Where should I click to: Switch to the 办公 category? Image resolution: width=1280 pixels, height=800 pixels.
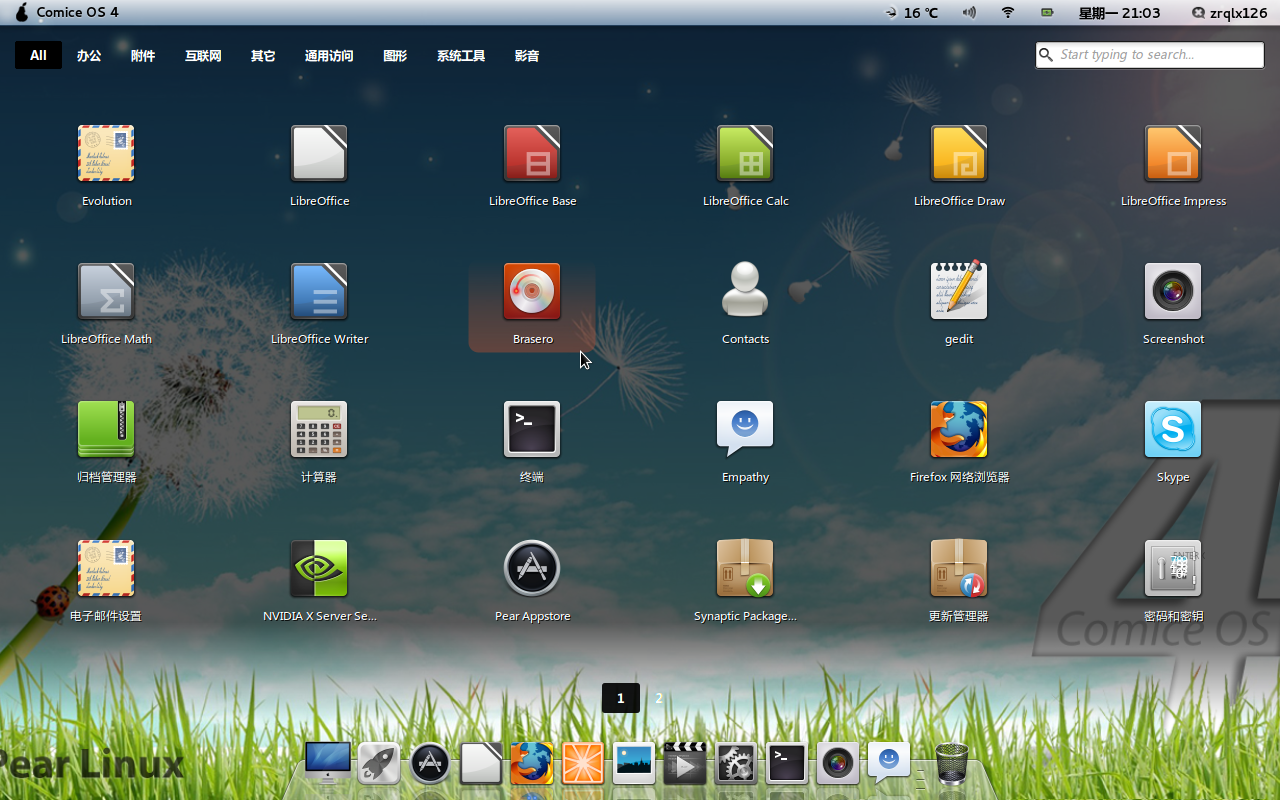[89, 56]
